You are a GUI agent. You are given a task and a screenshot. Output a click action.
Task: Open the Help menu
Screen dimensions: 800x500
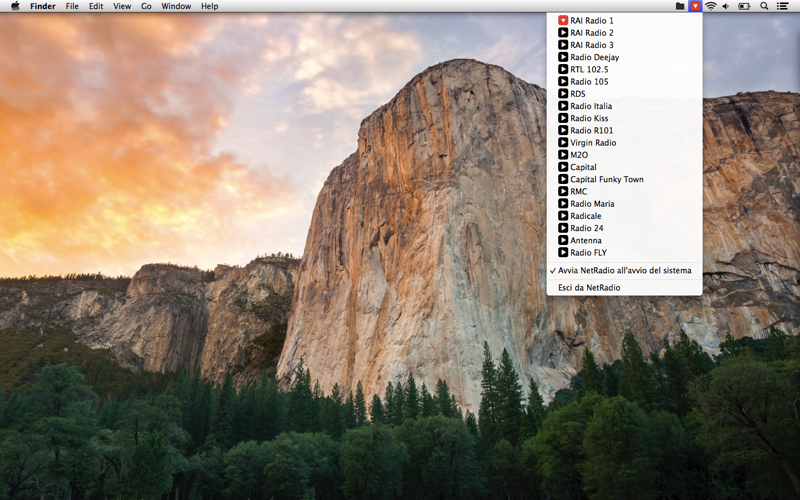pos(210,6)
